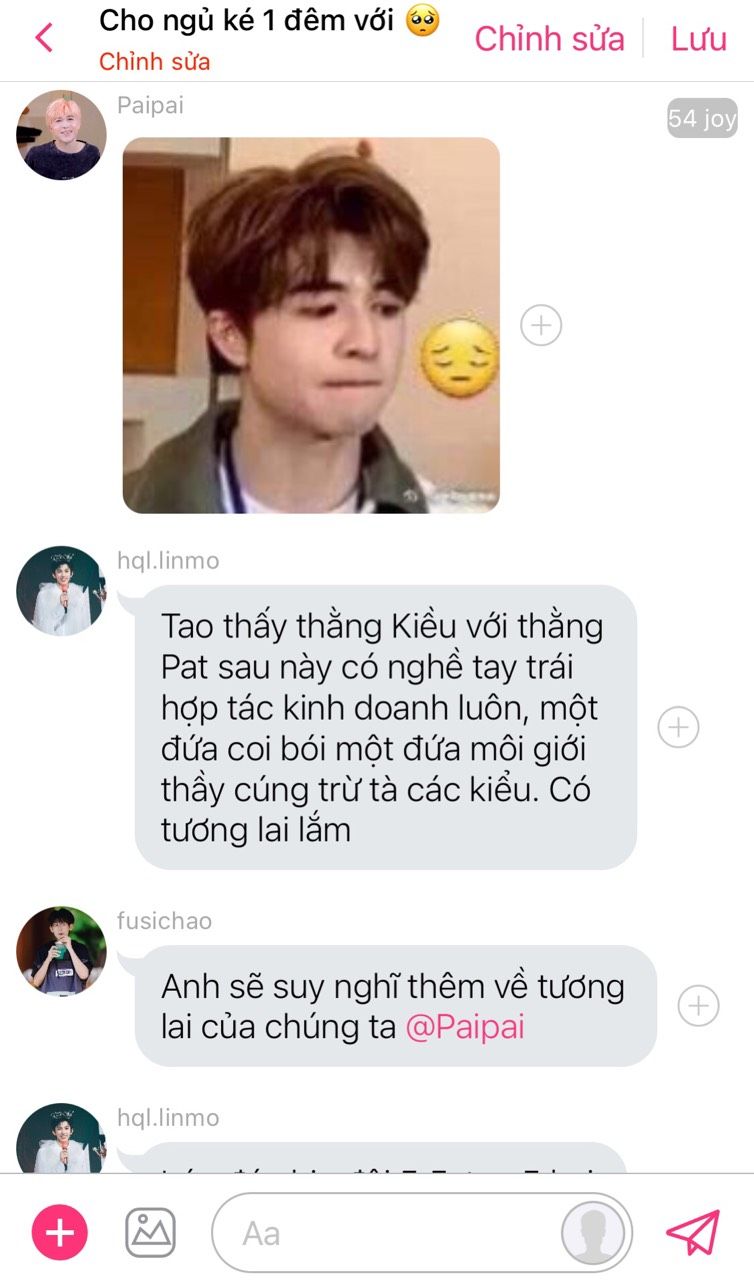Open the pink plus add menu

coord(60,1232)
